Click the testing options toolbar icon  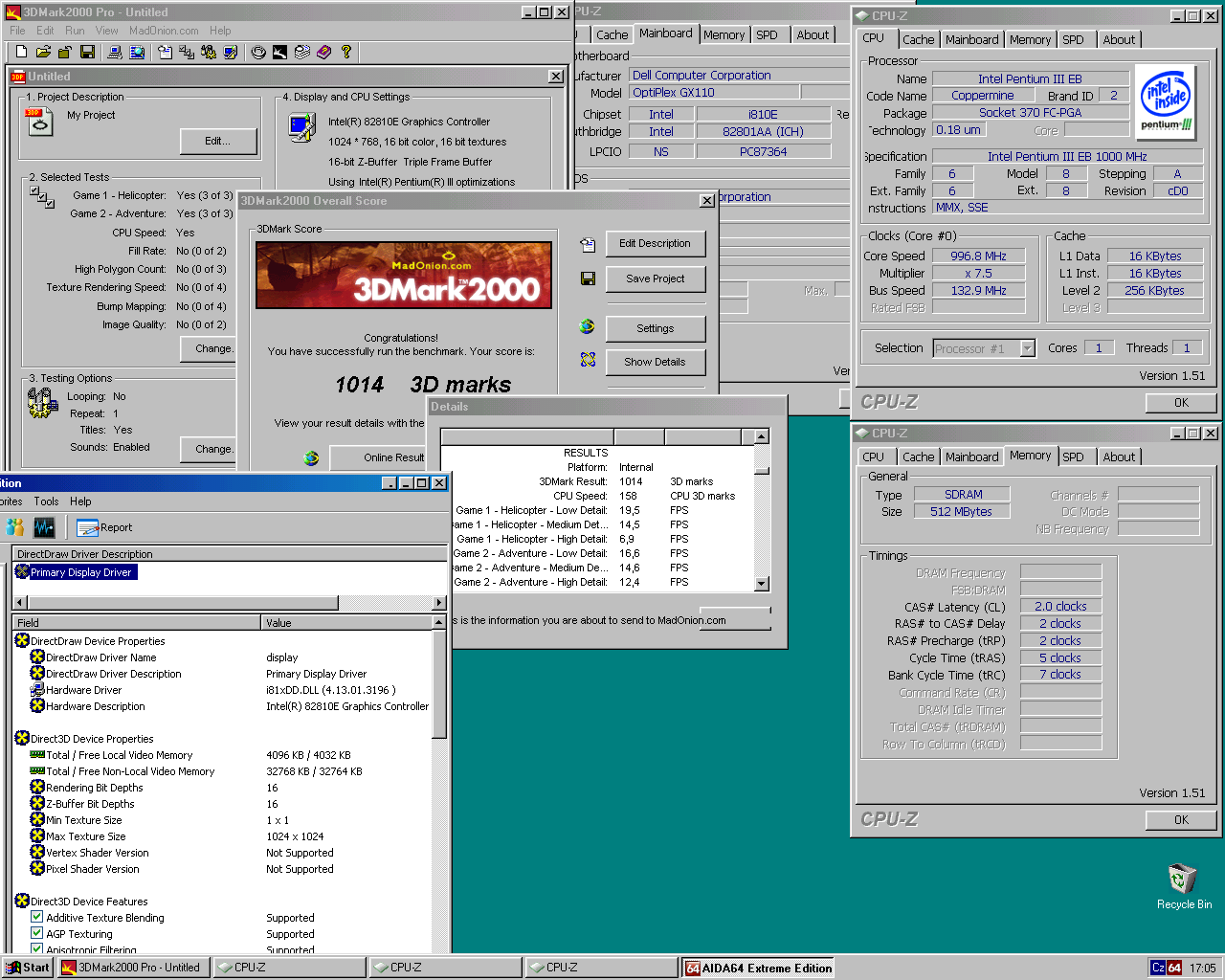(208, 52)
